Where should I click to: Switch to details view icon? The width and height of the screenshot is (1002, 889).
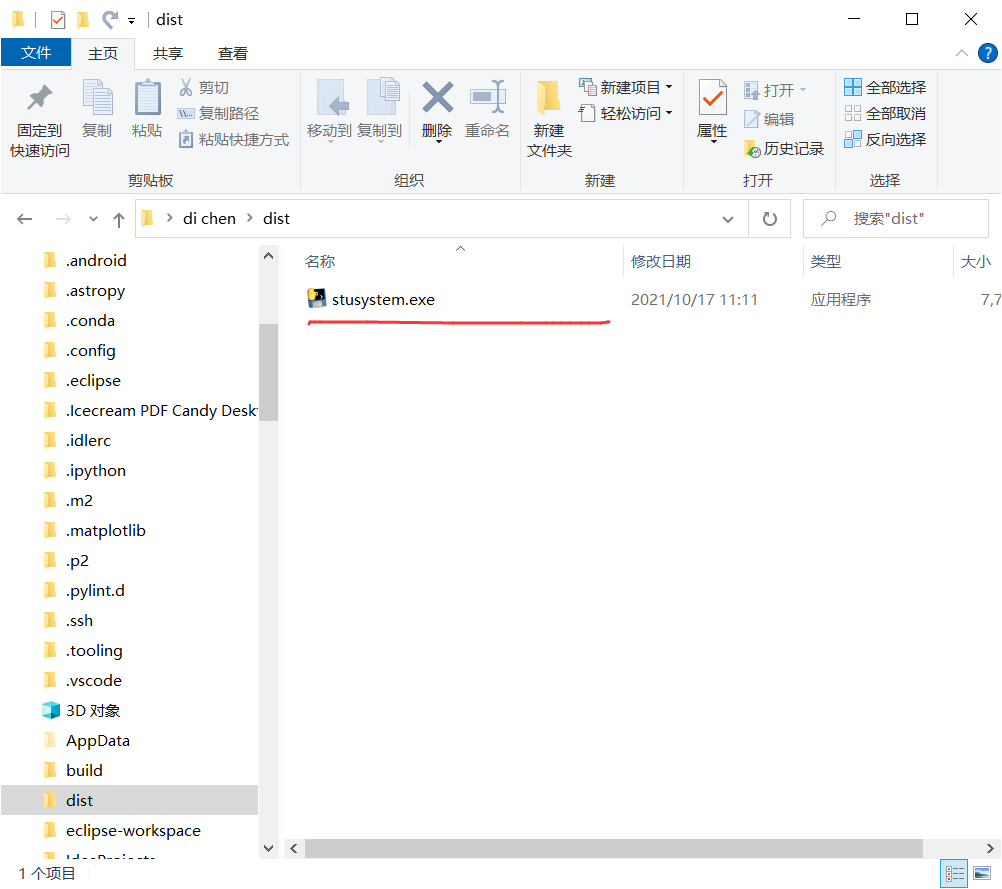[x=954, y=874]
